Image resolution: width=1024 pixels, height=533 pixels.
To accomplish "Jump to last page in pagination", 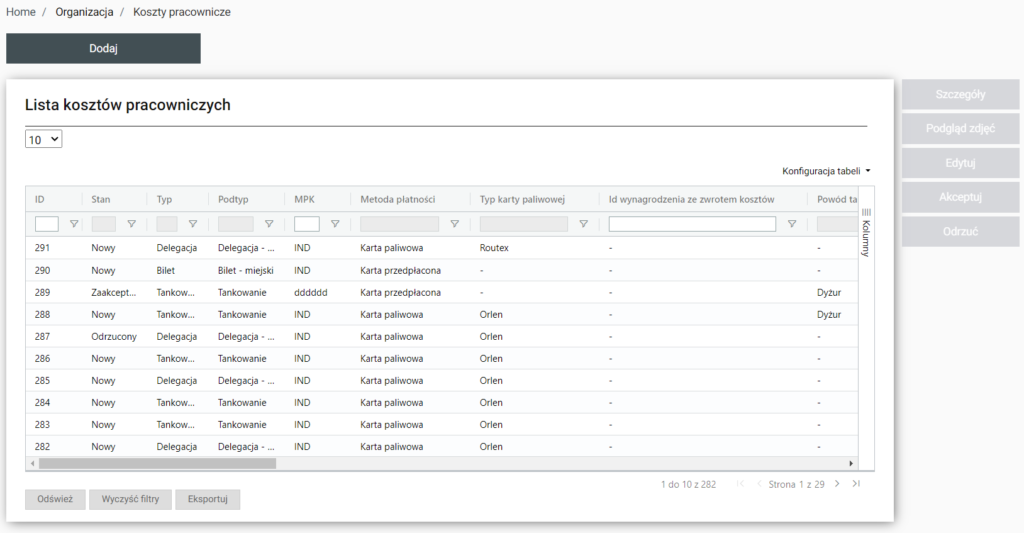I will point(856,484).
